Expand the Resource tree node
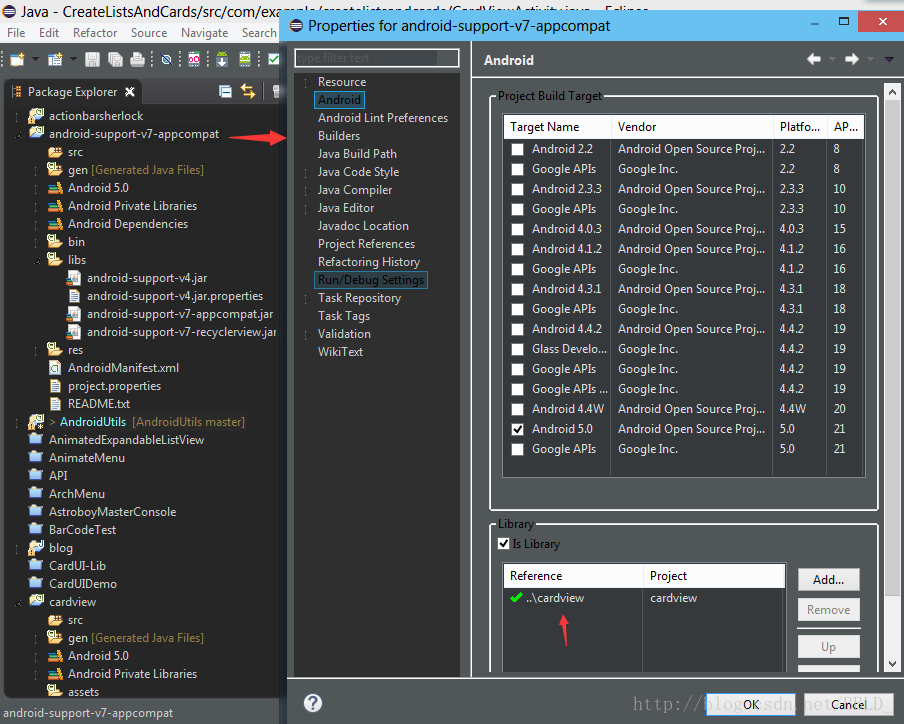This screenshot has width=904, height=724. coord(307,82)
